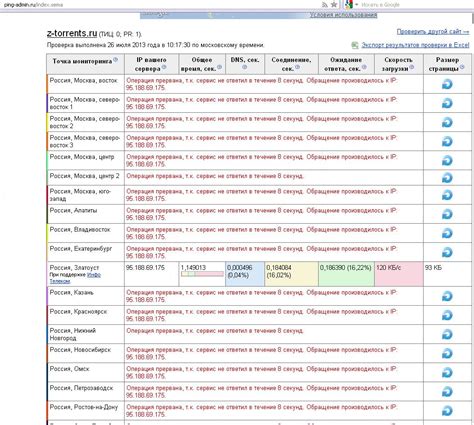Click the bookmark star in address bar
The height and width of the screenshot is (425, 474).
click(334, 5)
